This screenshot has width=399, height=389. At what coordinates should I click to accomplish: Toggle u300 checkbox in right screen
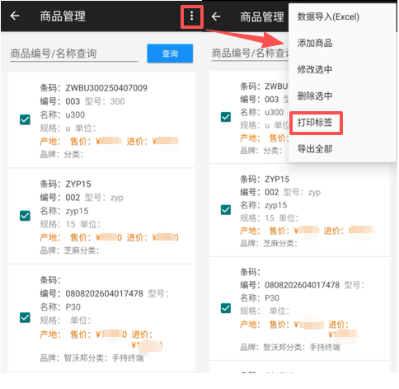[x=226, y=117]
